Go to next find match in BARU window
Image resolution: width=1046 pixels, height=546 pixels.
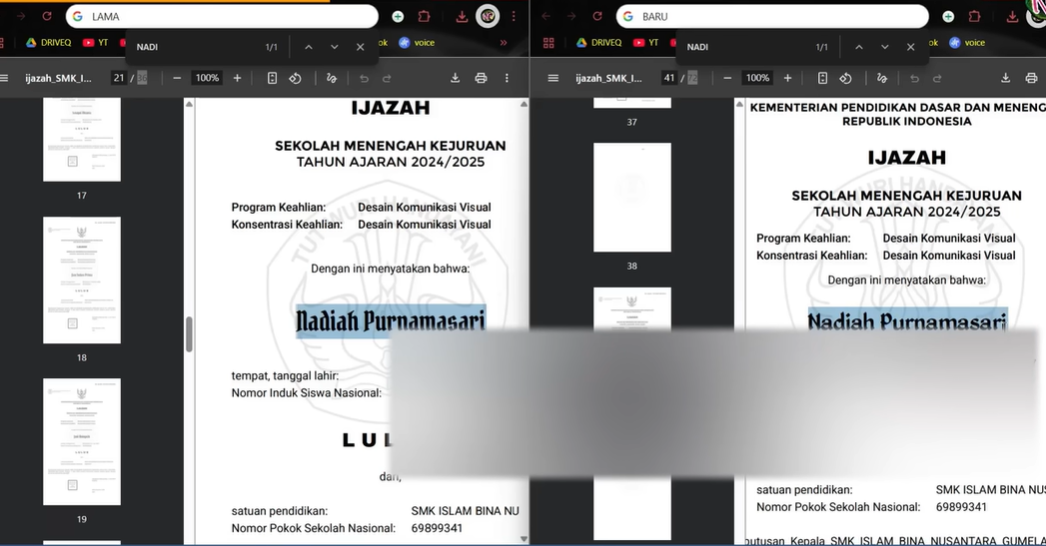pos(885,47)
